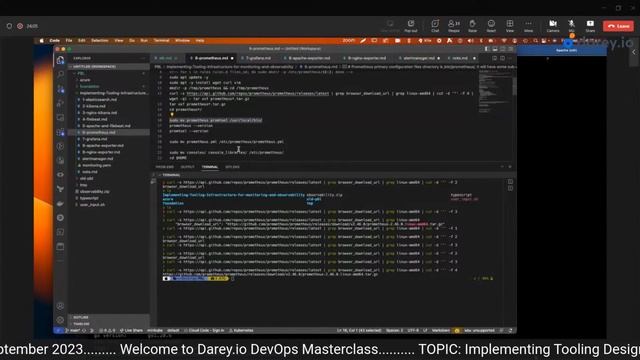Pop out the shared content window

[411, 25]
